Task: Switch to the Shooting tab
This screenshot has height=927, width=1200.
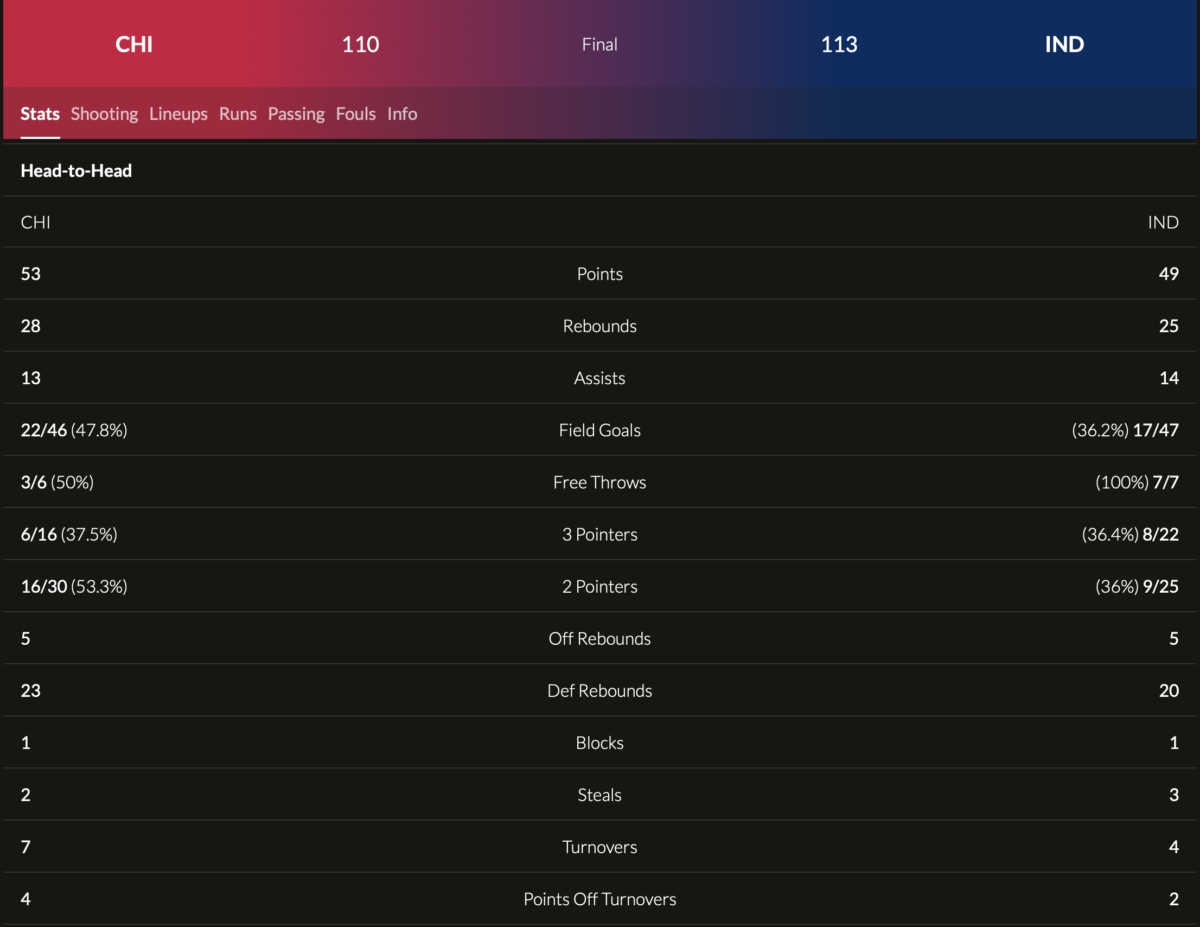Action: (x=104, y=114)
